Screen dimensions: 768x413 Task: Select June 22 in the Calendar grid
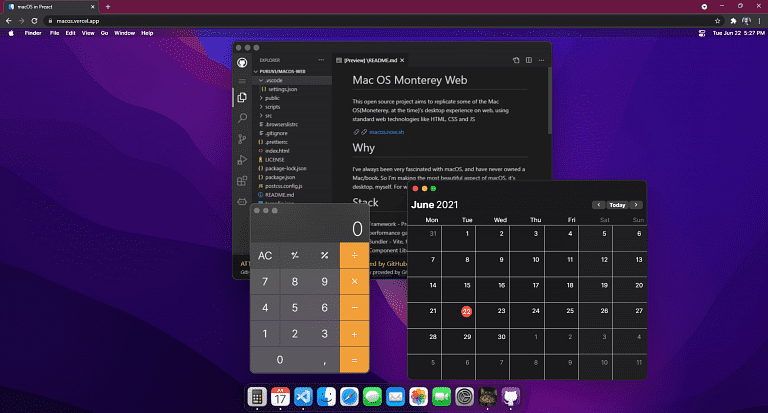click(x=466, y=311)
